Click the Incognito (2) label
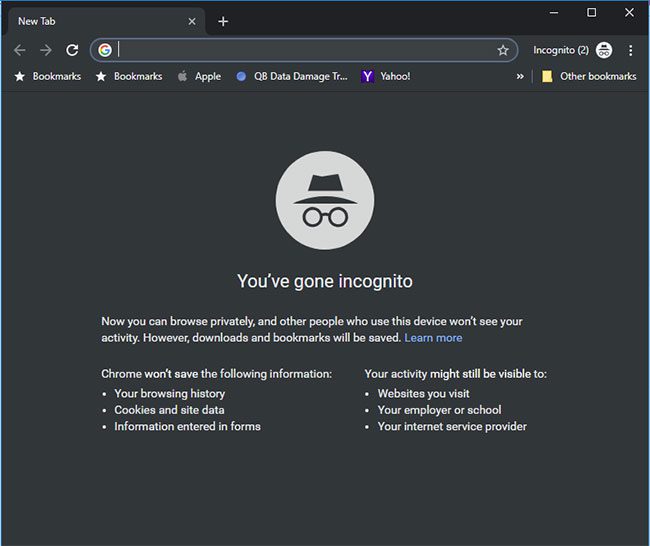 click(x=561, y=50)
